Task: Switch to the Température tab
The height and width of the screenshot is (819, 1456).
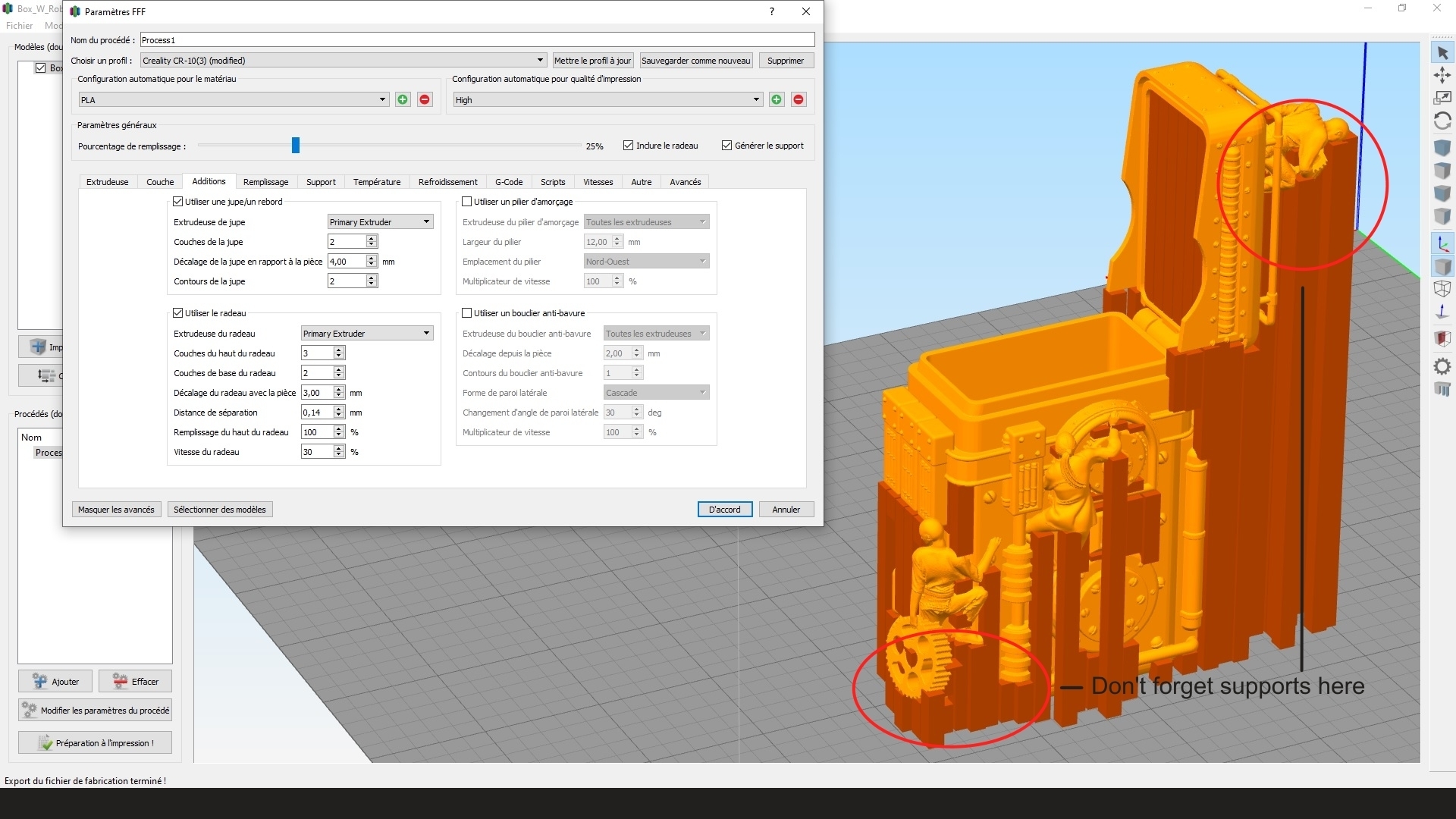Action: [x=377, y=182]
